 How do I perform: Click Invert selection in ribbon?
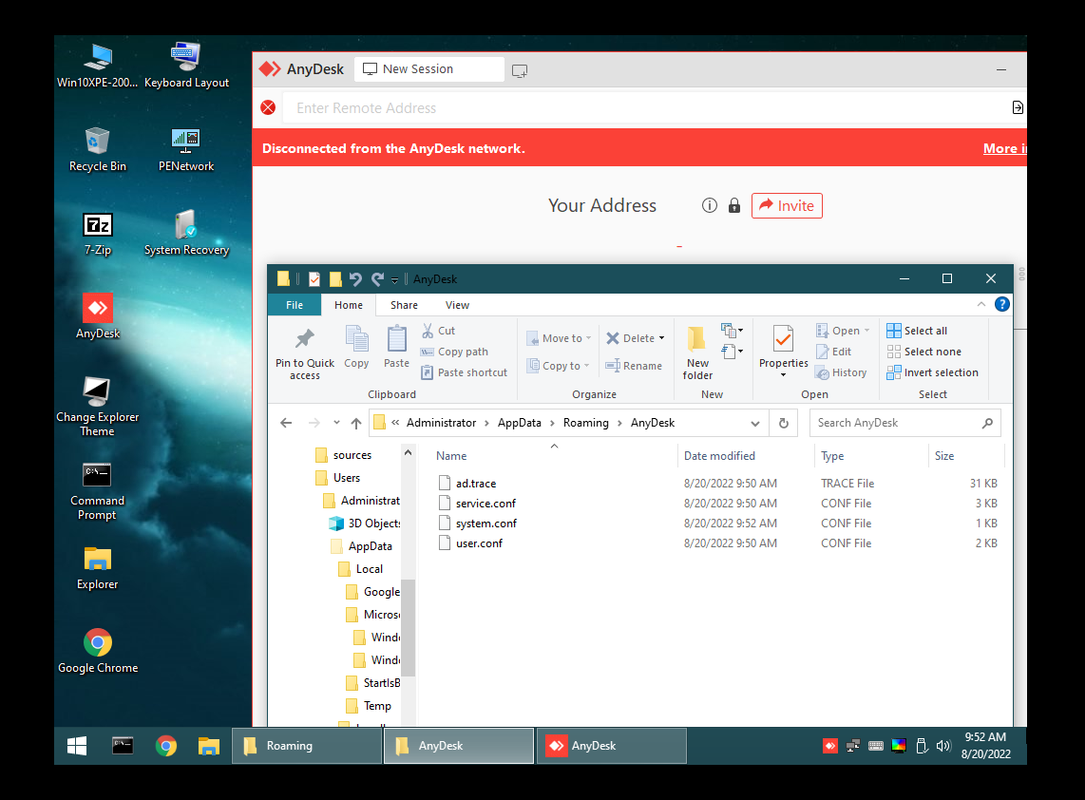tap(933, 372)
